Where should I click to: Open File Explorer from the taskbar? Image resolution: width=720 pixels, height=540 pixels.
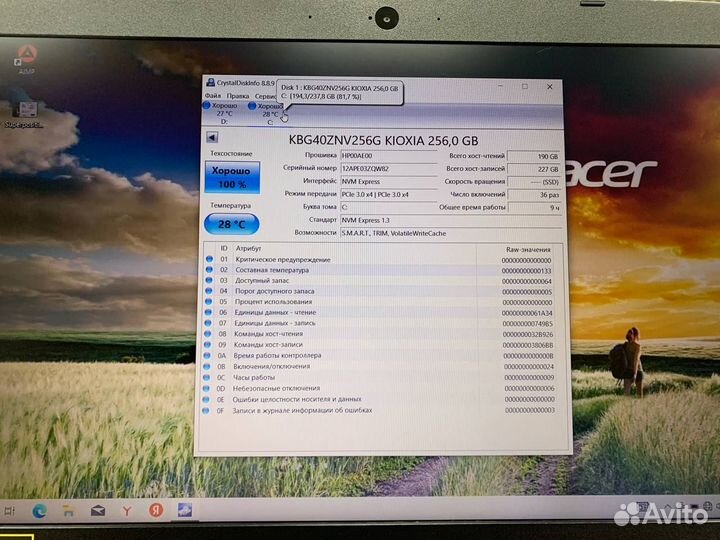tap(68, 511)
